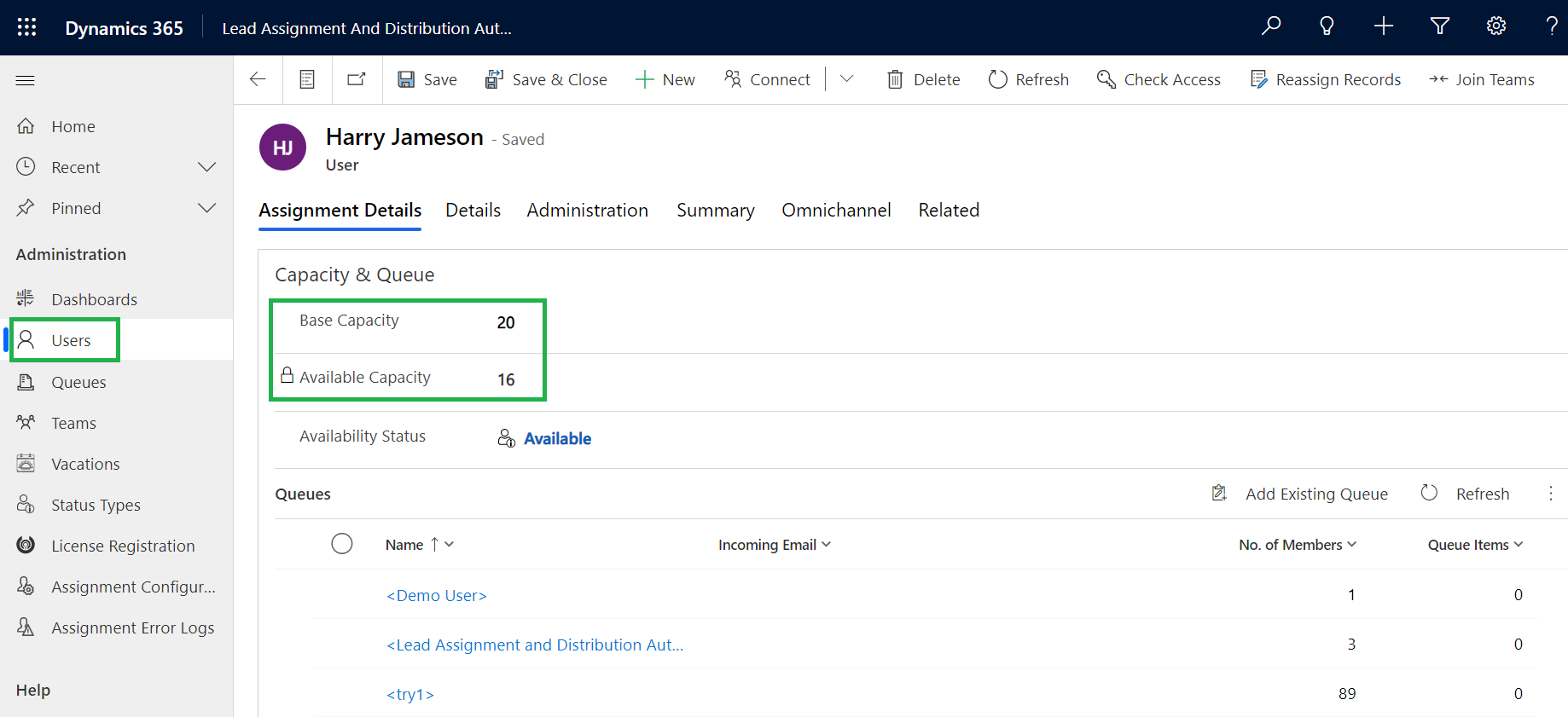Open the advanced find filter icon
The height and width of the screenshot is (717, 1568).
click(x=1440, y=26)
